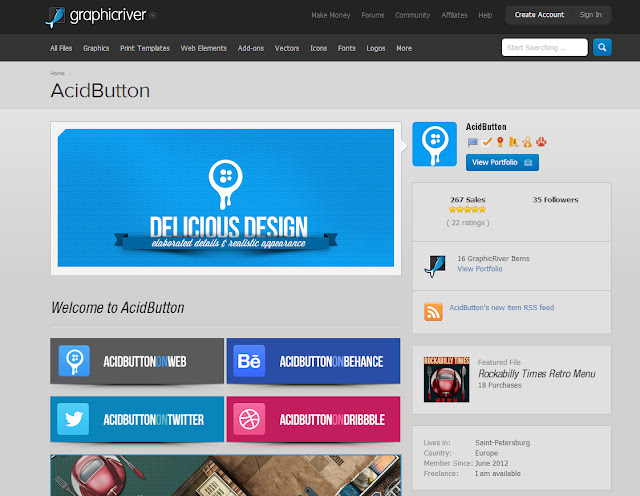
Task: Select All Files category
Action: tap(61, 48)
